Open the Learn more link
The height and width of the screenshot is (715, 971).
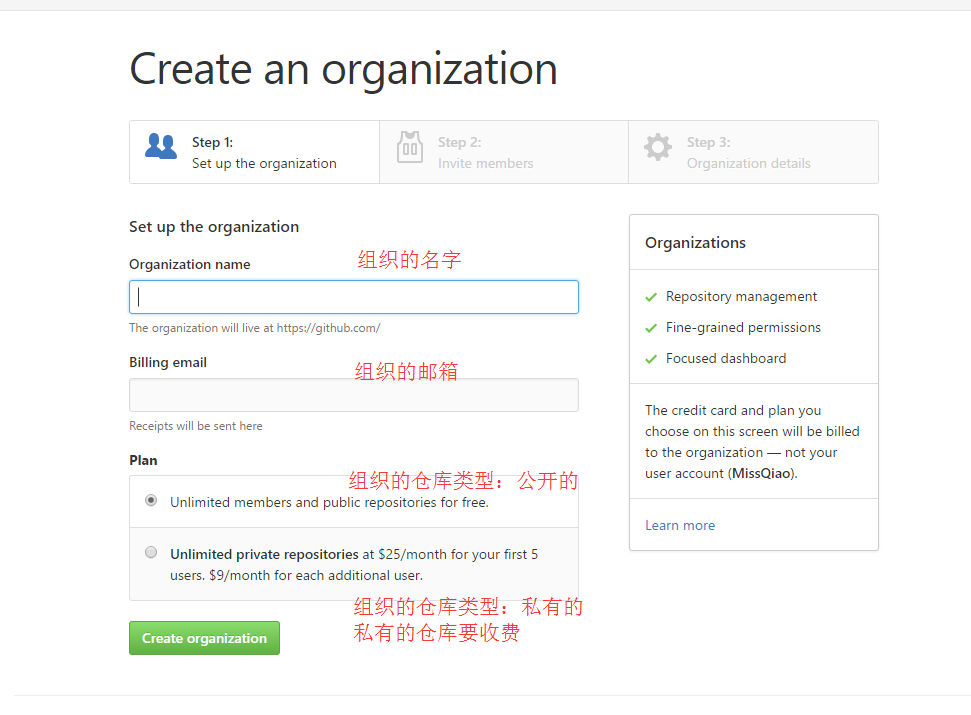pos(680,525)
